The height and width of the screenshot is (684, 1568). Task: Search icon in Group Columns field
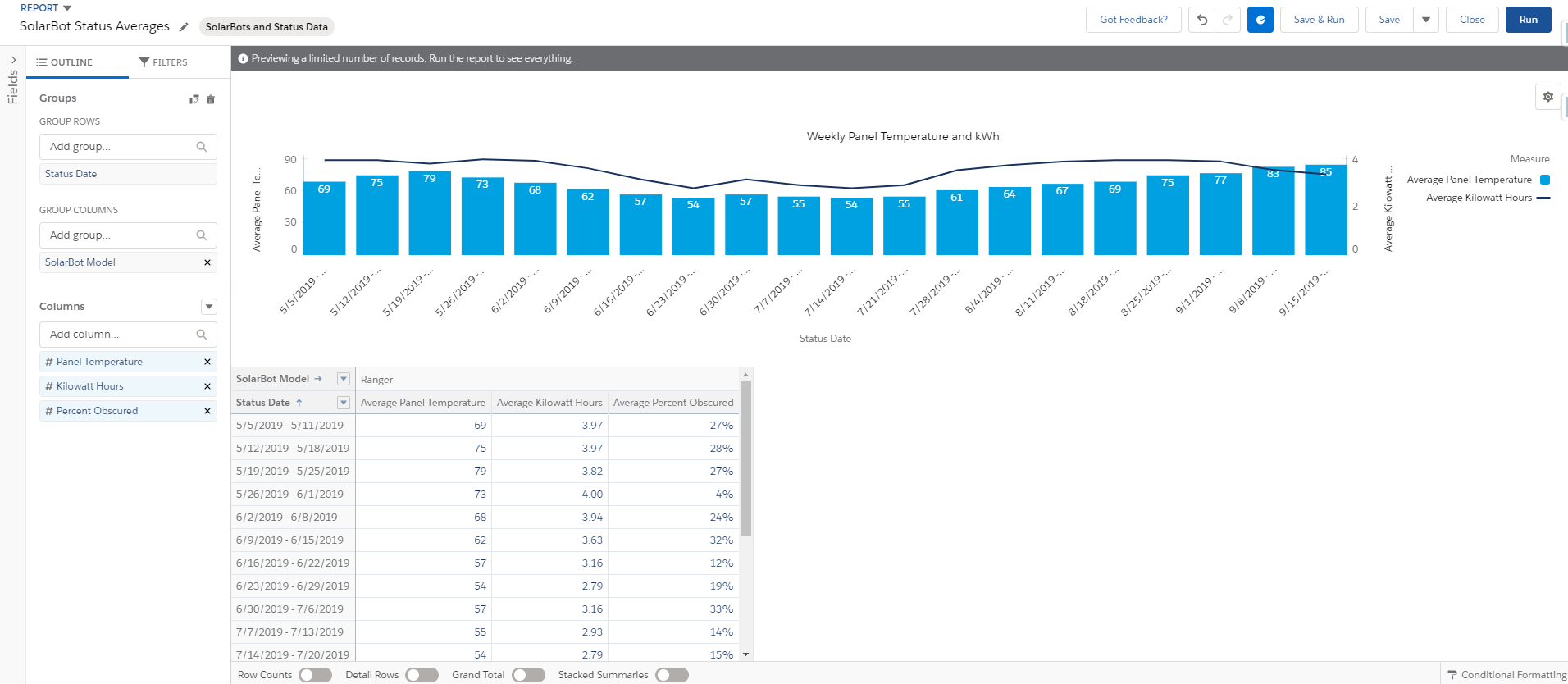click(202, 235)
